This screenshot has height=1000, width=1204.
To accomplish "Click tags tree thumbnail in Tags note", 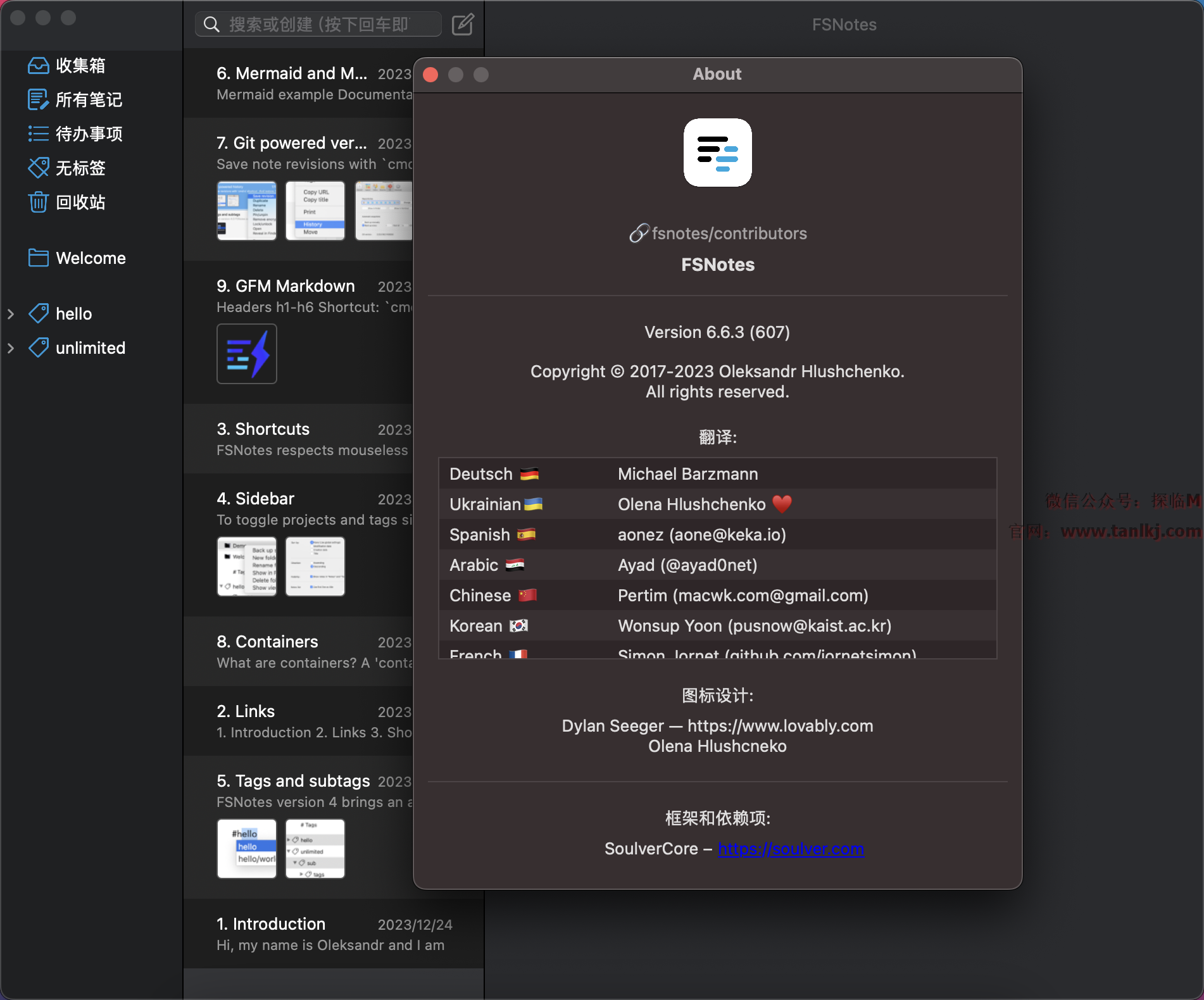I will 315,849.
